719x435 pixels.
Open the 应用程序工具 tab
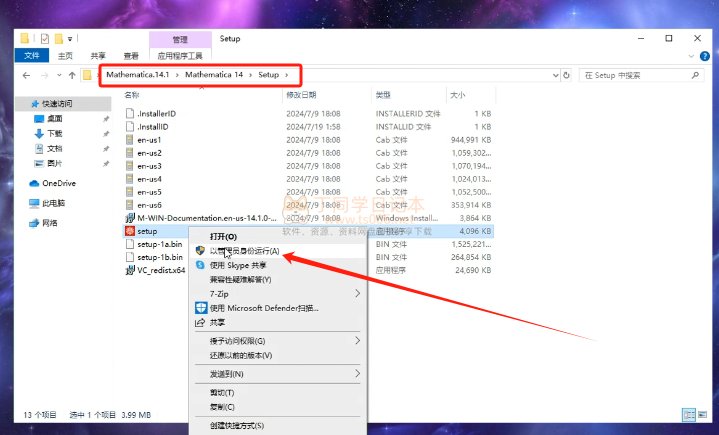coord(180,55)
